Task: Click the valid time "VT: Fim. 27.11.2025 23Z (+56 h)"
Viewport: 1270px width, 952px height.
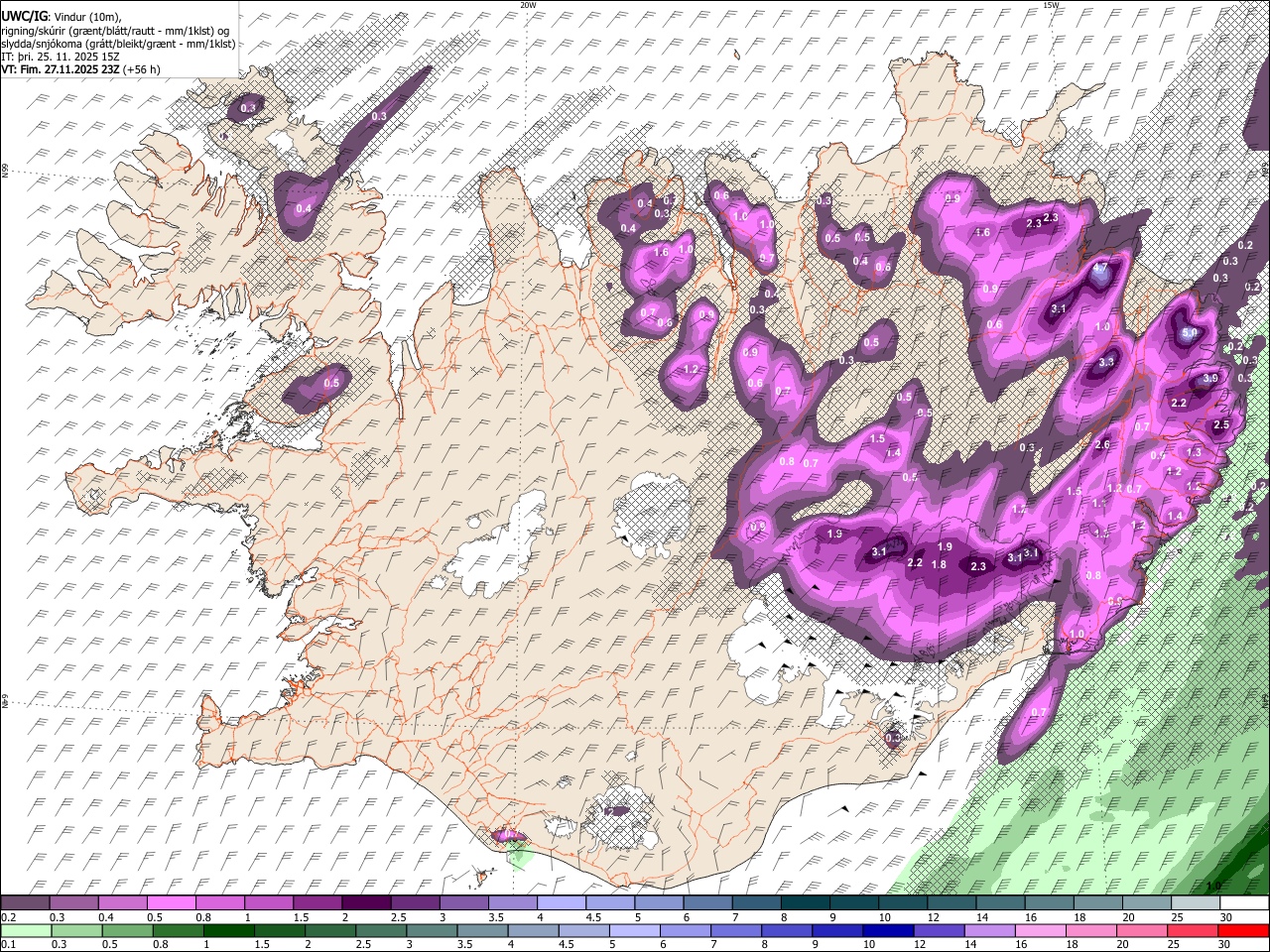Action: pyautogui.click(x=80, y=69)
